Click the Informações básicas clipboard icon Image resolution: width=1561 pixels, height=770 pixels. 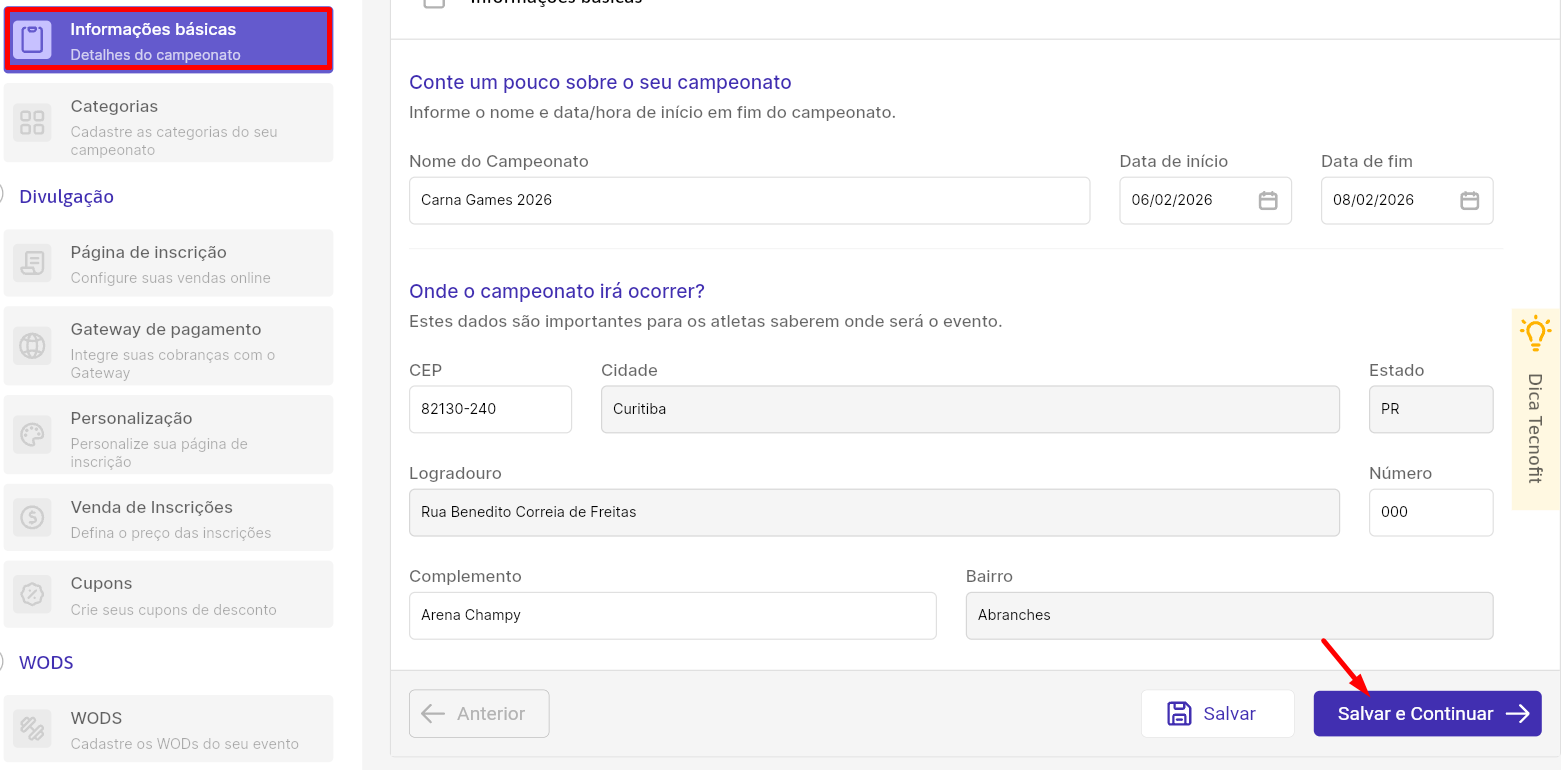[x=32, y=40]
